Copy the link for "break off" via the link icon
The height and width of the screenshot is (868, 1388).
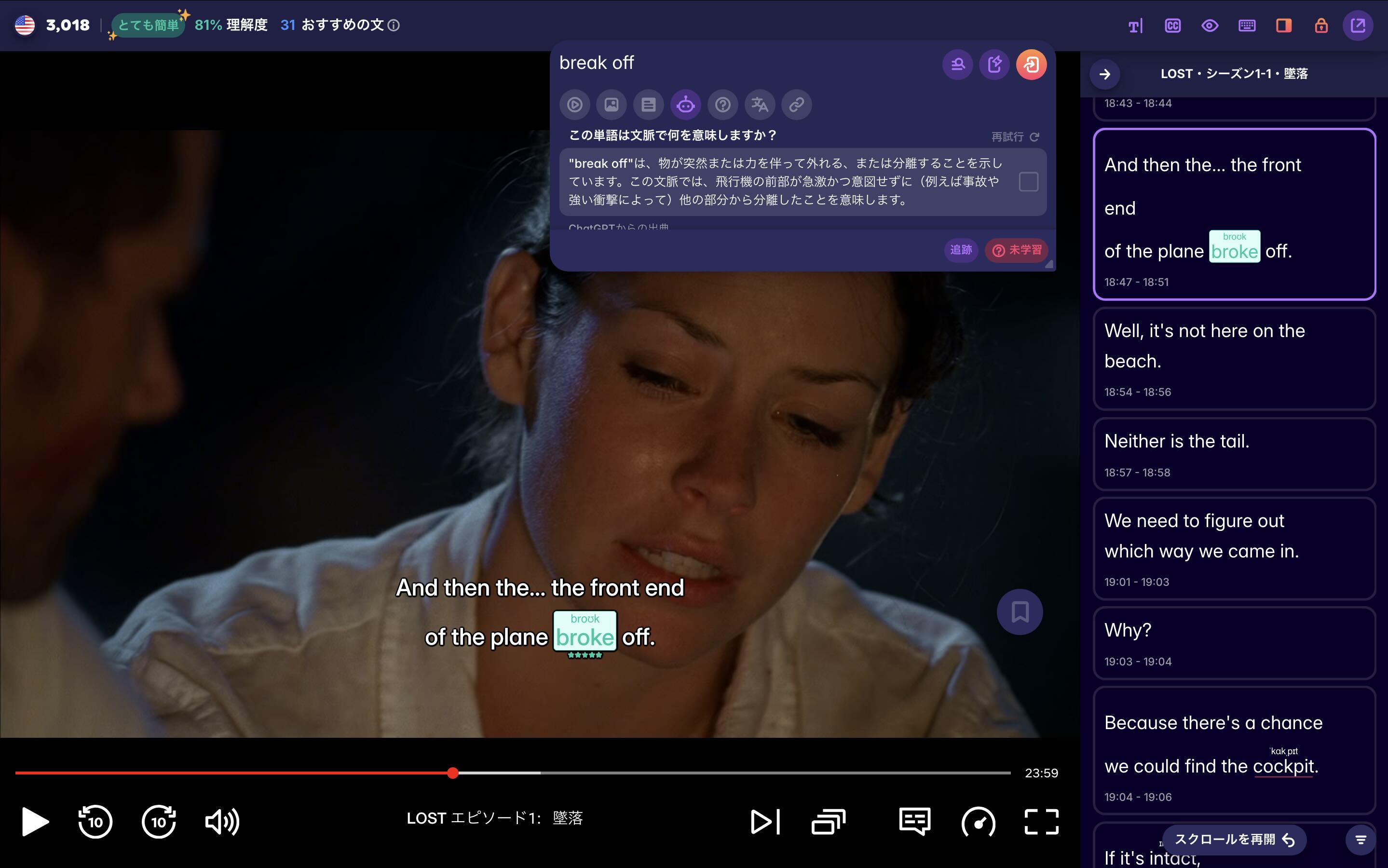(x=797, y=105)
